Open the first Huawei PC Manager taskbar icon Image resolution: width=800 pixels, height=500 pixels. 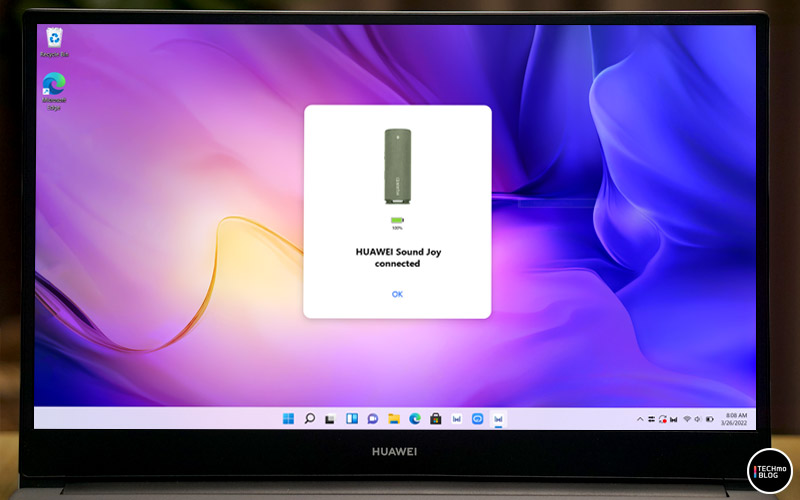(x=457, y=419)
